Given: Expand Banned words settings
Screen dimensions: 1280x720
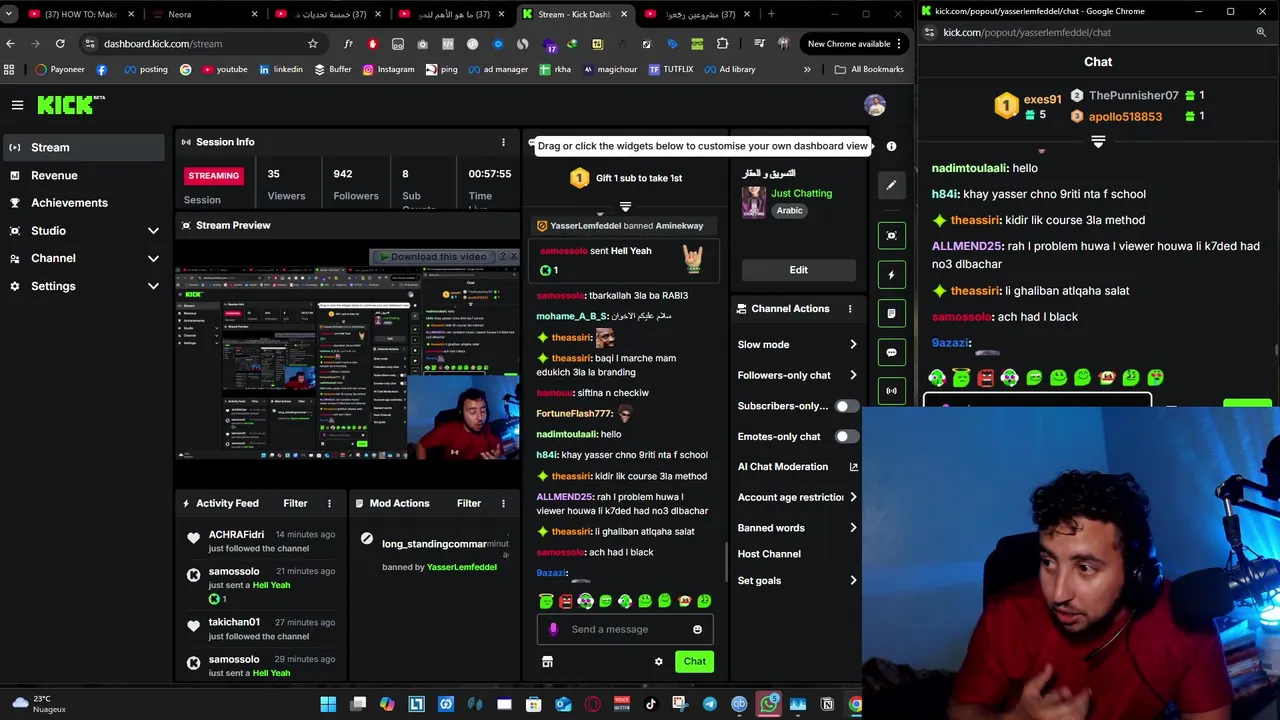Looking at the screenshot, I should (x=853, y=528).
